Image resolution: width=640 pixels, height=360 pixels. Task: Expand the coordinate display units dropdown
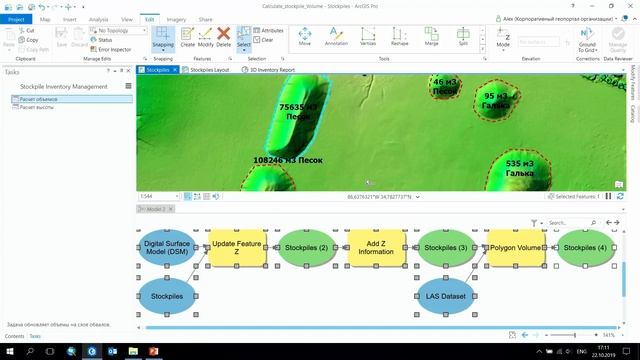click(x=418, y=197)
